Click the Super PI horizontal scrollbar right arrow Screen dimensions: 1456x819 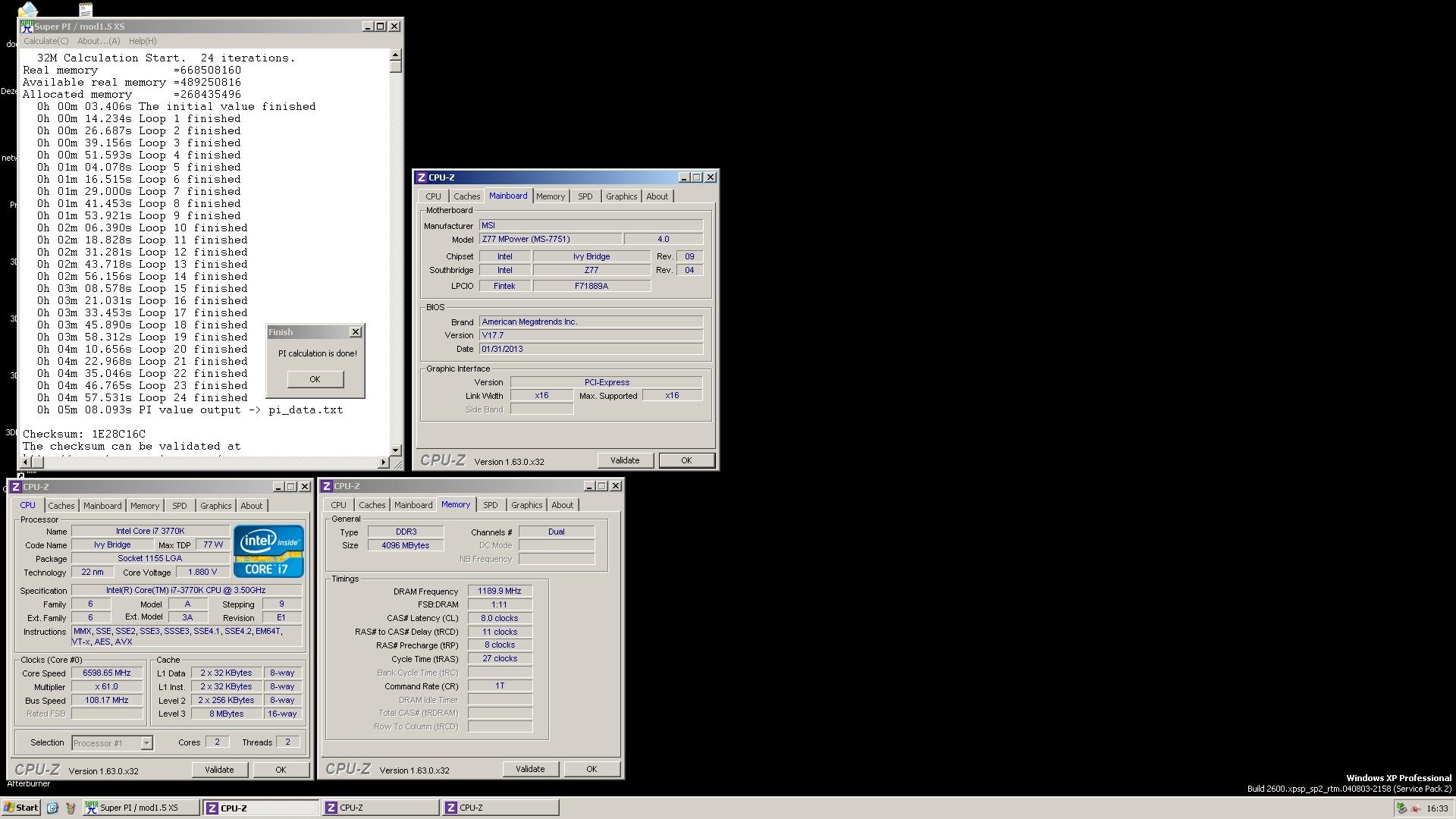[383, 463]
